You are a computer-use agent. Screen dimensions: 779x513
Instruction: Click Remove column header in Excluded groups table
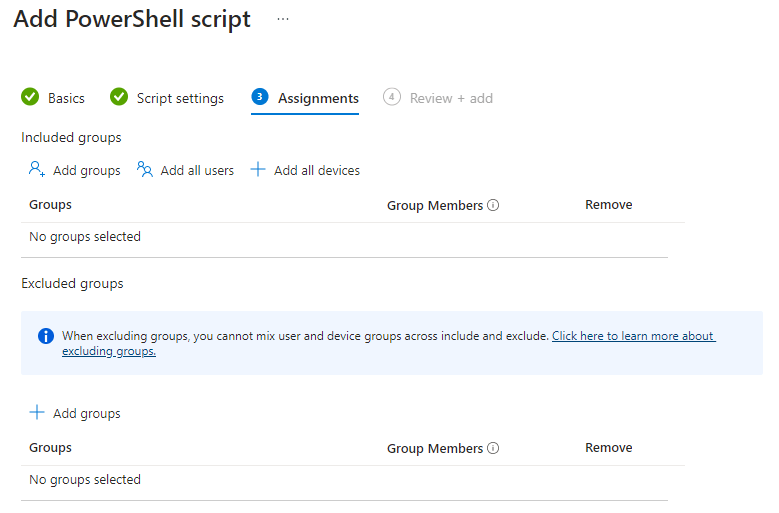pos(608,448)
